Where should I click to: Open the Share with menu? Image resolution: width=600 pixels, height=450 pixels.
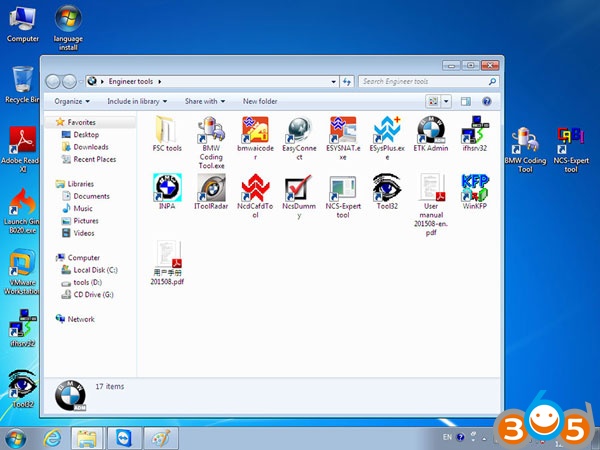[205, 101]
